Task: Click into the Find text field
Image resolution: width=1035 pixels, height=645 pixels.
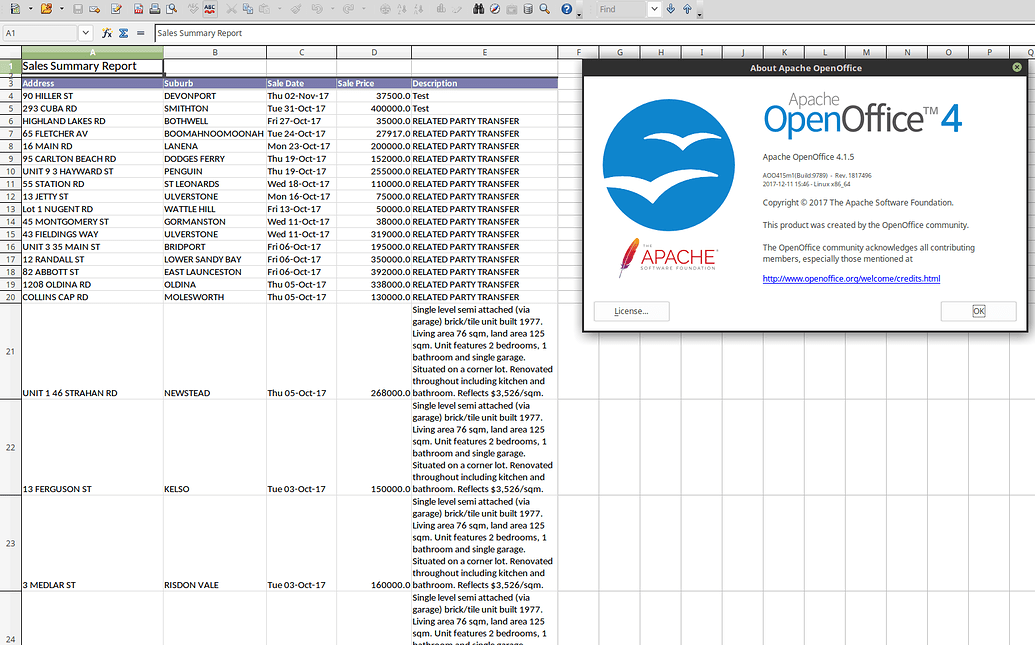Action: tap(620, 9)
